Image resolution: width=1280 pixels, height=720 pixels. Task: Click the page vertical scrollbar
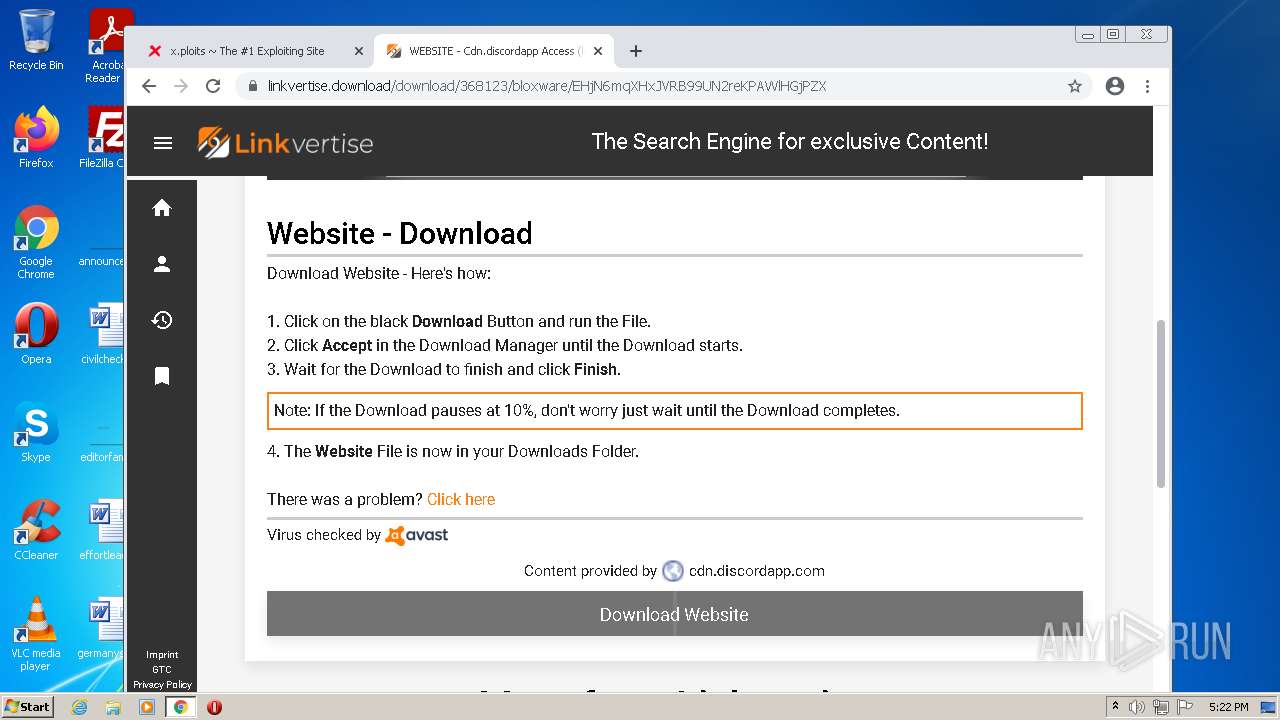[1161, 404]
